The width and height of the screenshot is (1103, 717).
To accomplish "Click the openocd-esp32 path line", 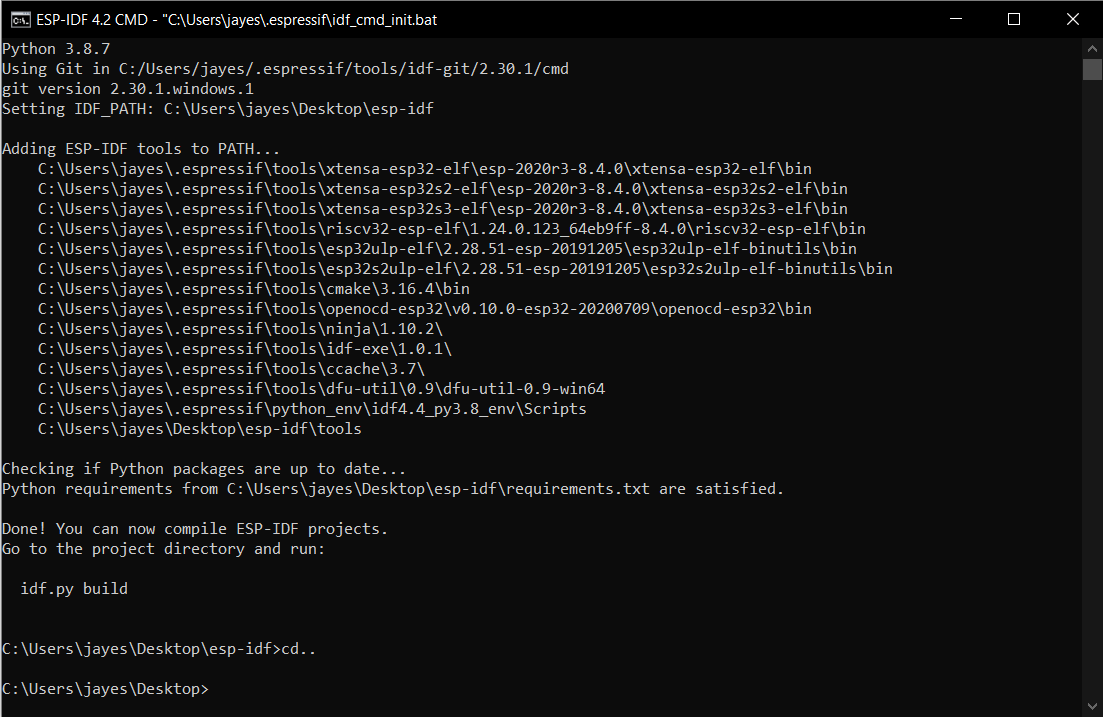I will [x=424, y=308].
